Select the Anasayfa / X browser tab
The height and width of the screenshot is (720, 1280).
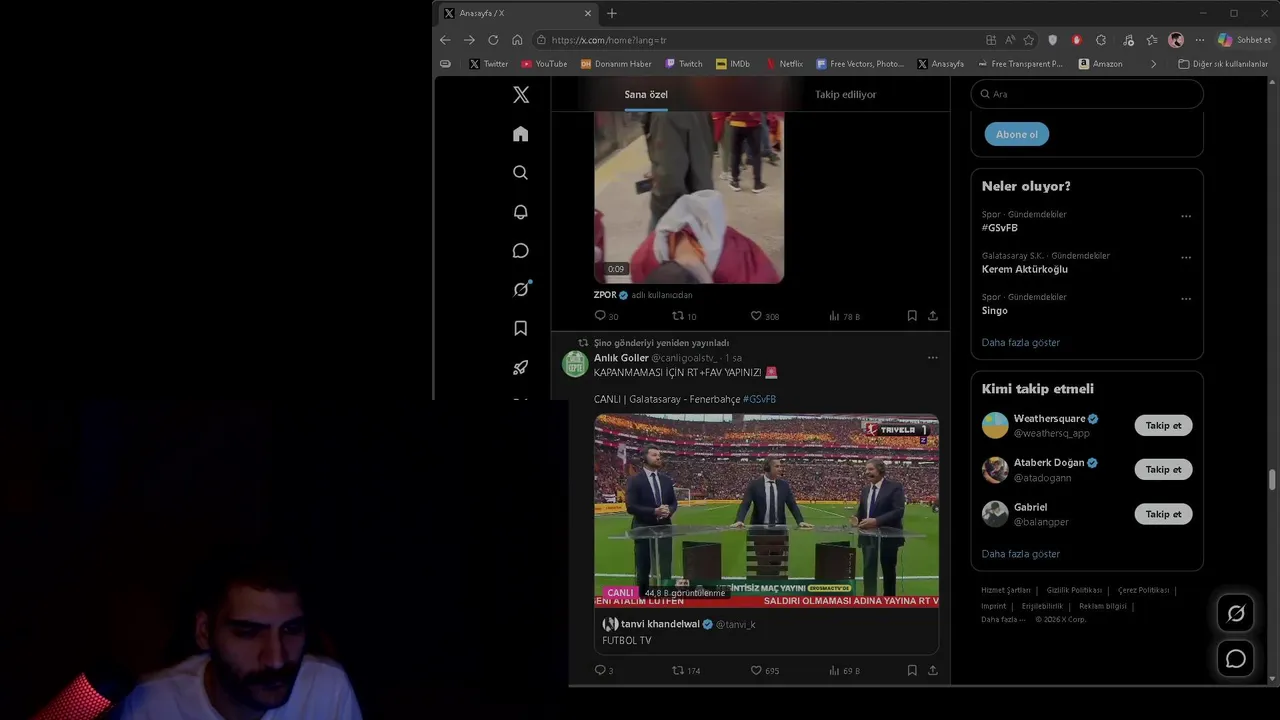tap(518, 13)
